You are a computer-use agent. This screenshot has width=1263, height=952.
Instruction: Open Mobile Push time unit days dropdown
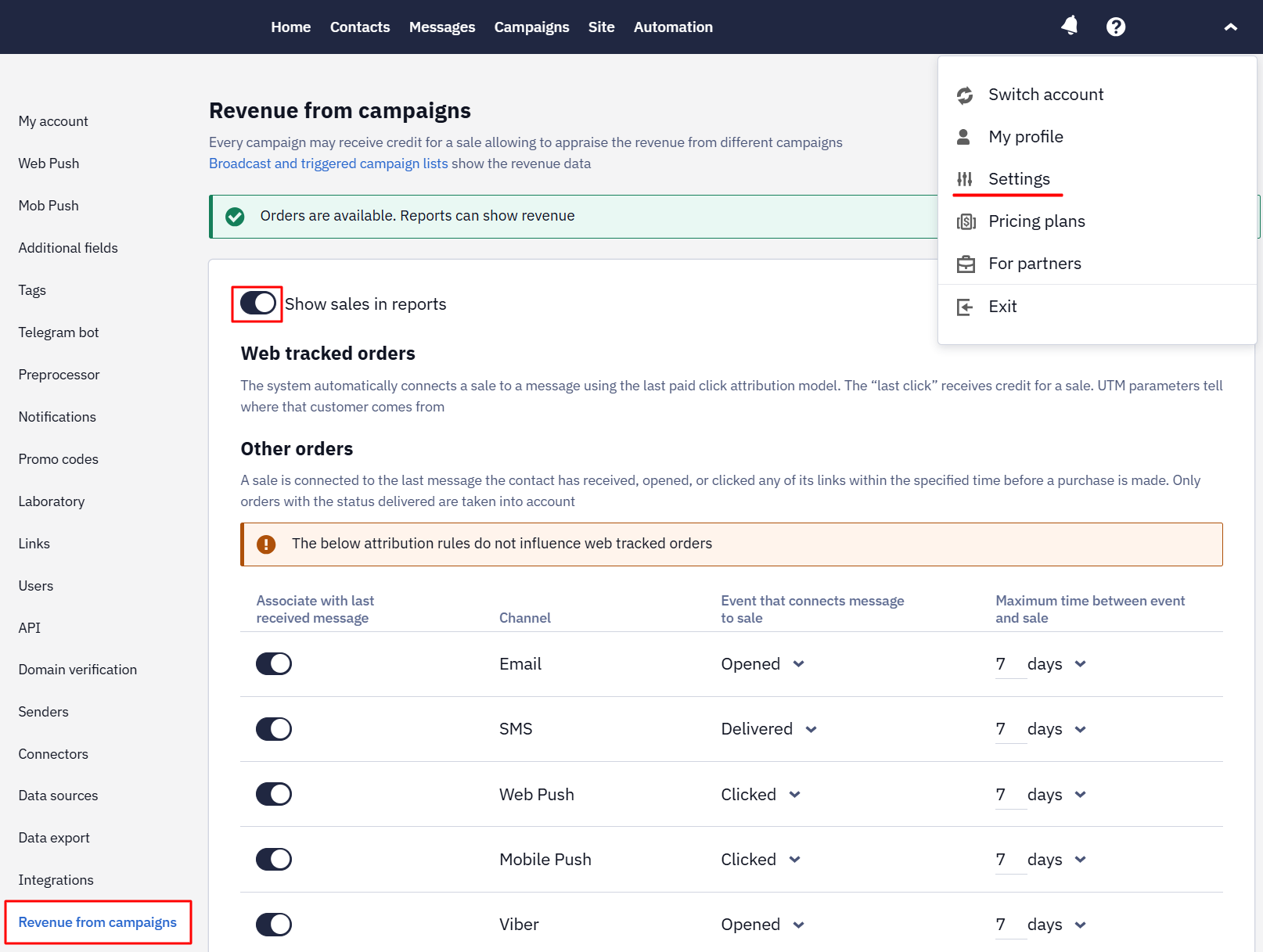click(x=1057, y=860)
